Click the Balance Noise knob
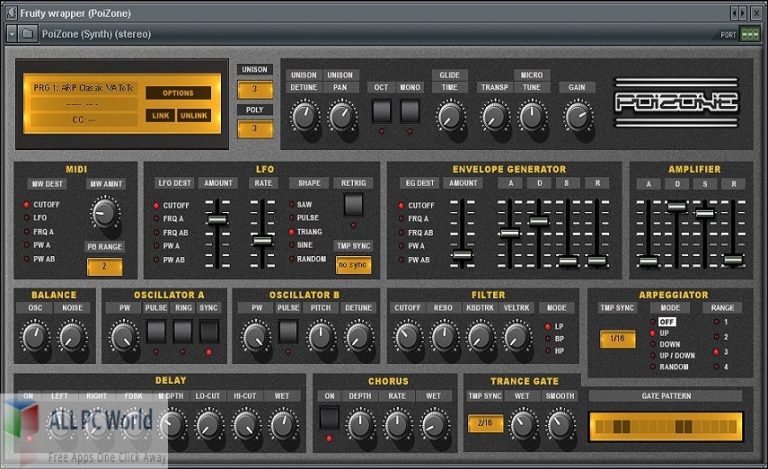Viewport: 768px width, 469px height. [x=72, y=339]
